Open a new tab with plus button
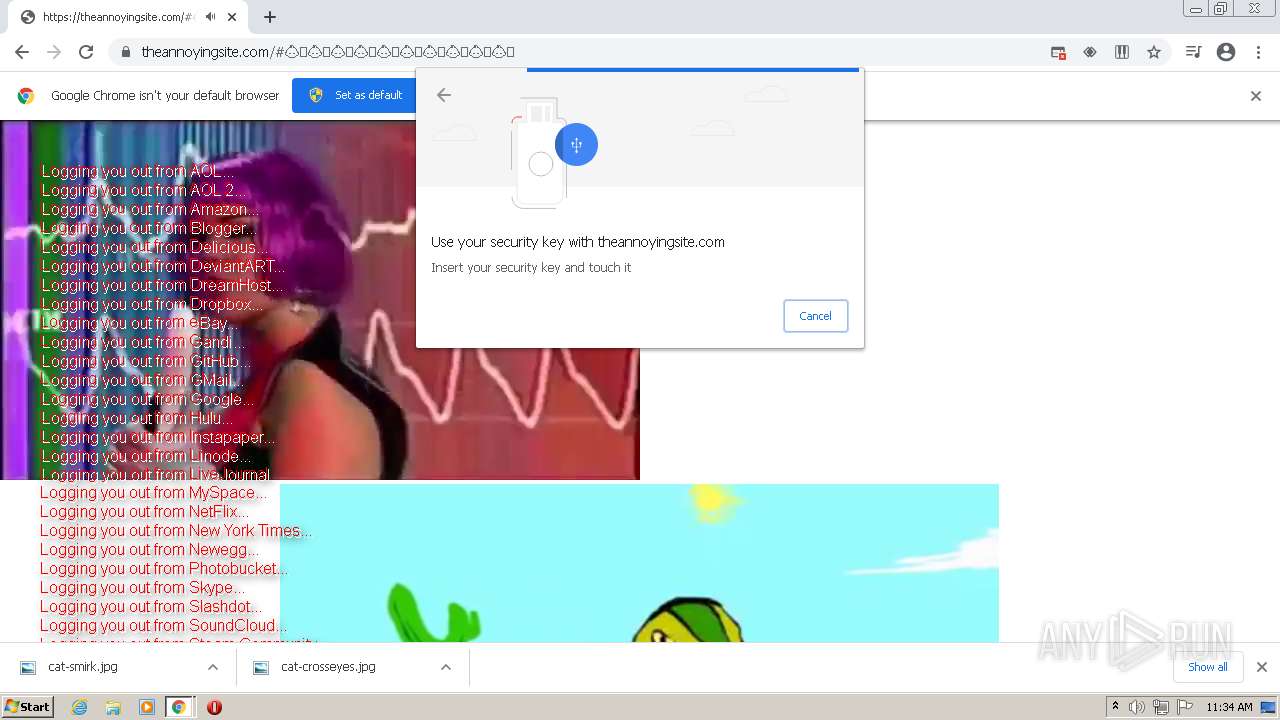This screenshot has width=1280, height=720. point(270,17)
